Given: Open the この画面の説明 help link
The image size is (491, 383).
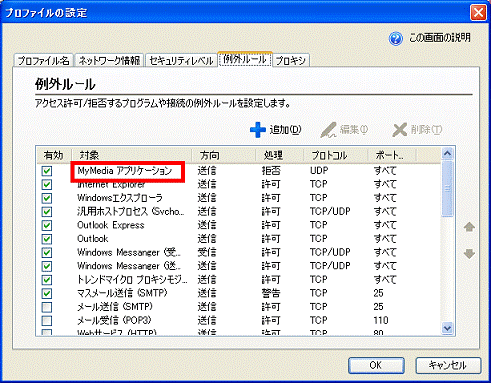Looking at the screenshot, I should (439, 38).
